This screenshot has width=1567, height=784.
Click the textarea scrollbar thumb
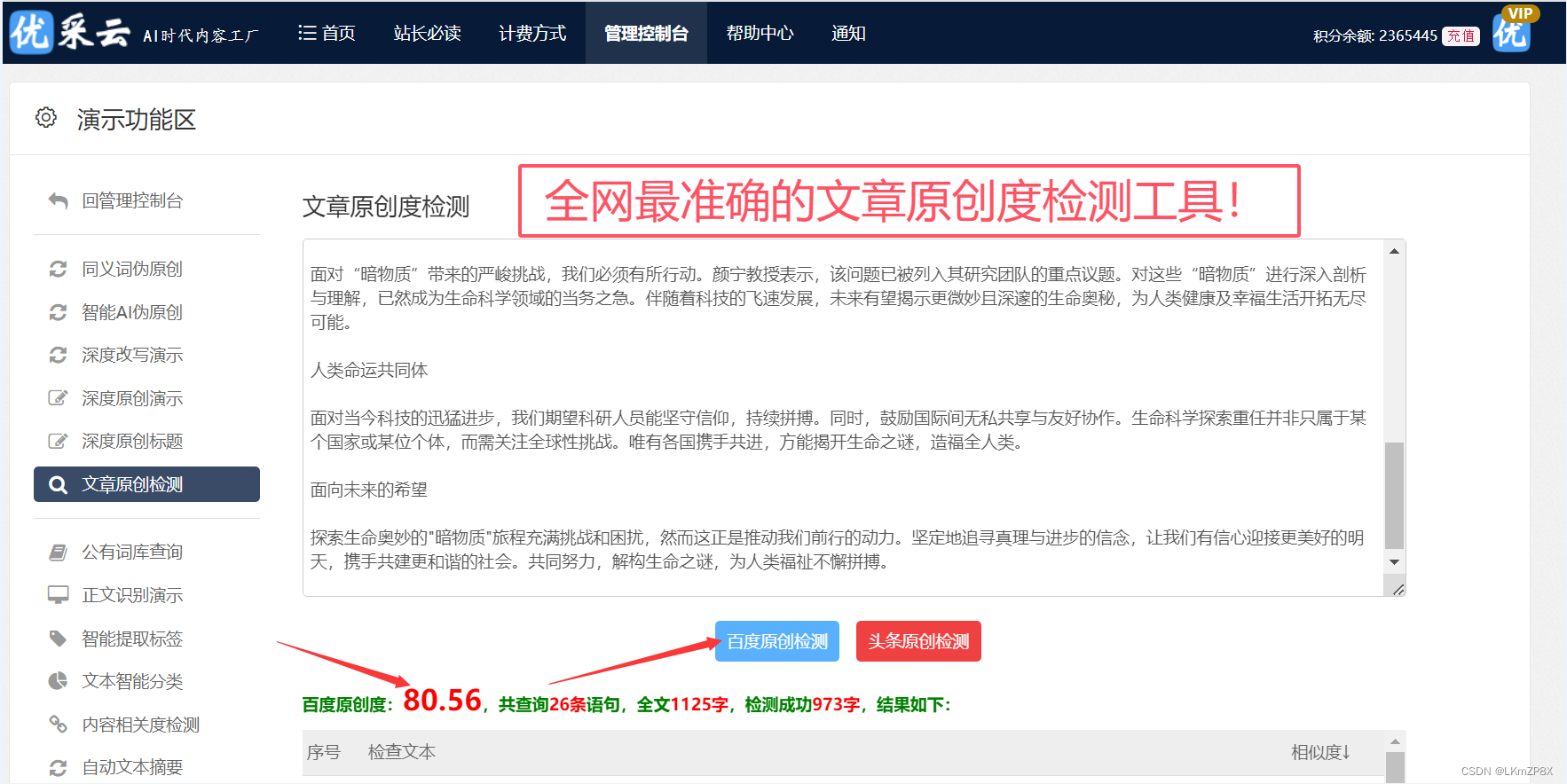click(x=1395, y=495)
